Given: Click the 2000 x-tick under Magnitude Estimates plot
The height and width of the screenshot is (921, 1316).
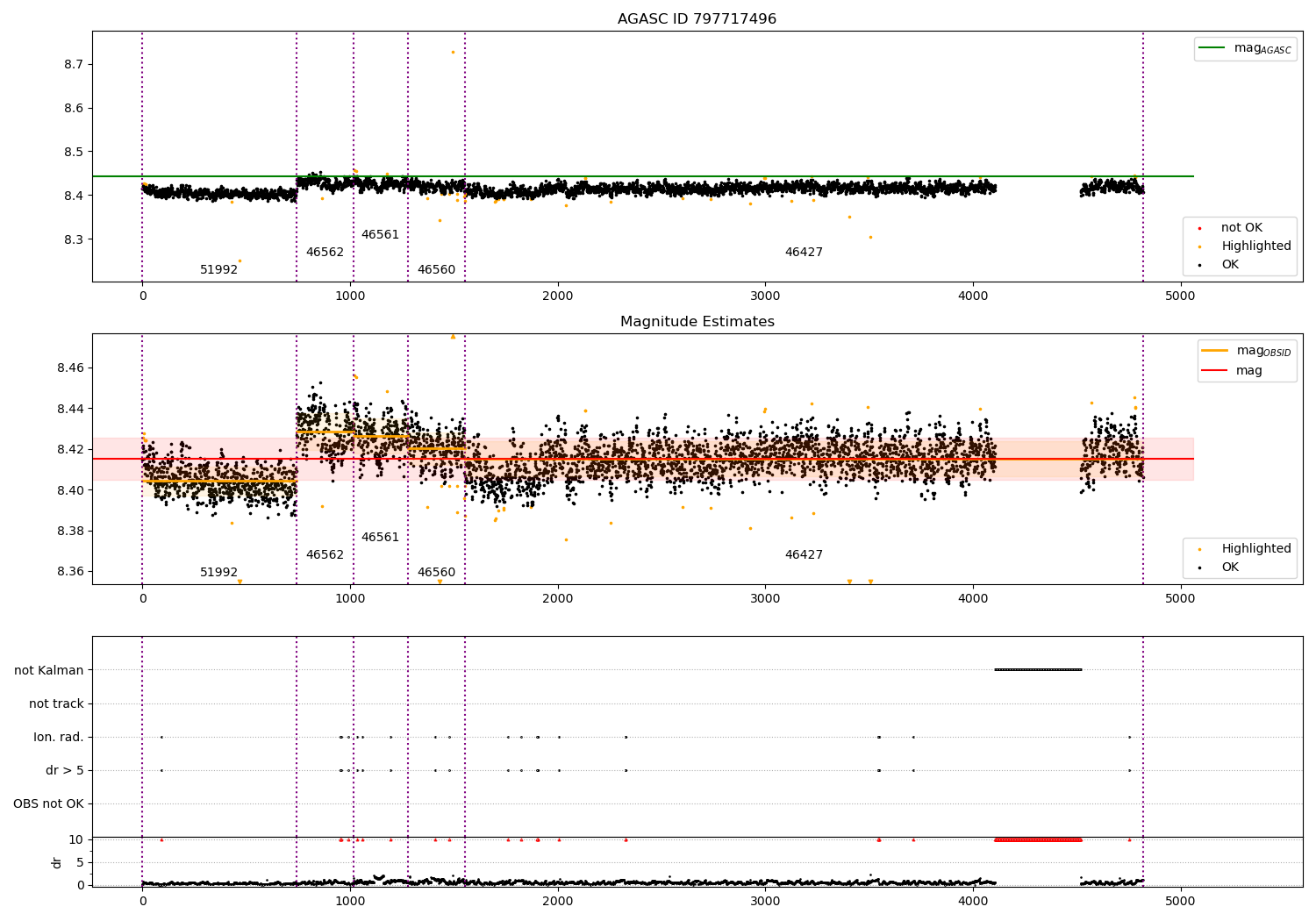Looking at the screenshot, I should tap(558, 599).
